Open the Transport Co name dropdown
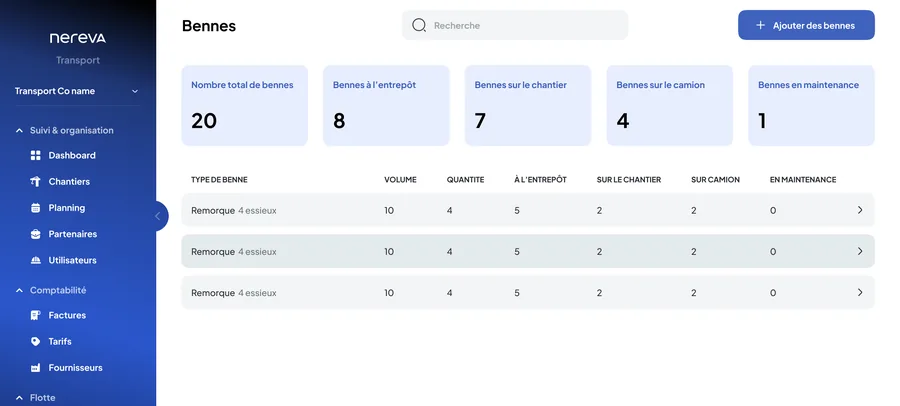 tap(77, 91)
